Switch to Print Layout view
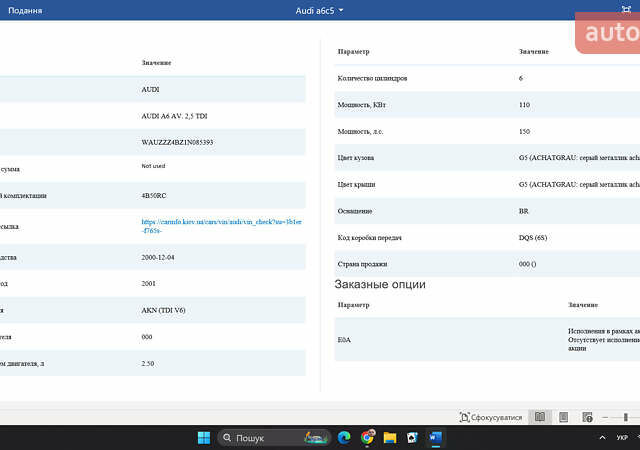640x450 pixels. click(563, 417)
